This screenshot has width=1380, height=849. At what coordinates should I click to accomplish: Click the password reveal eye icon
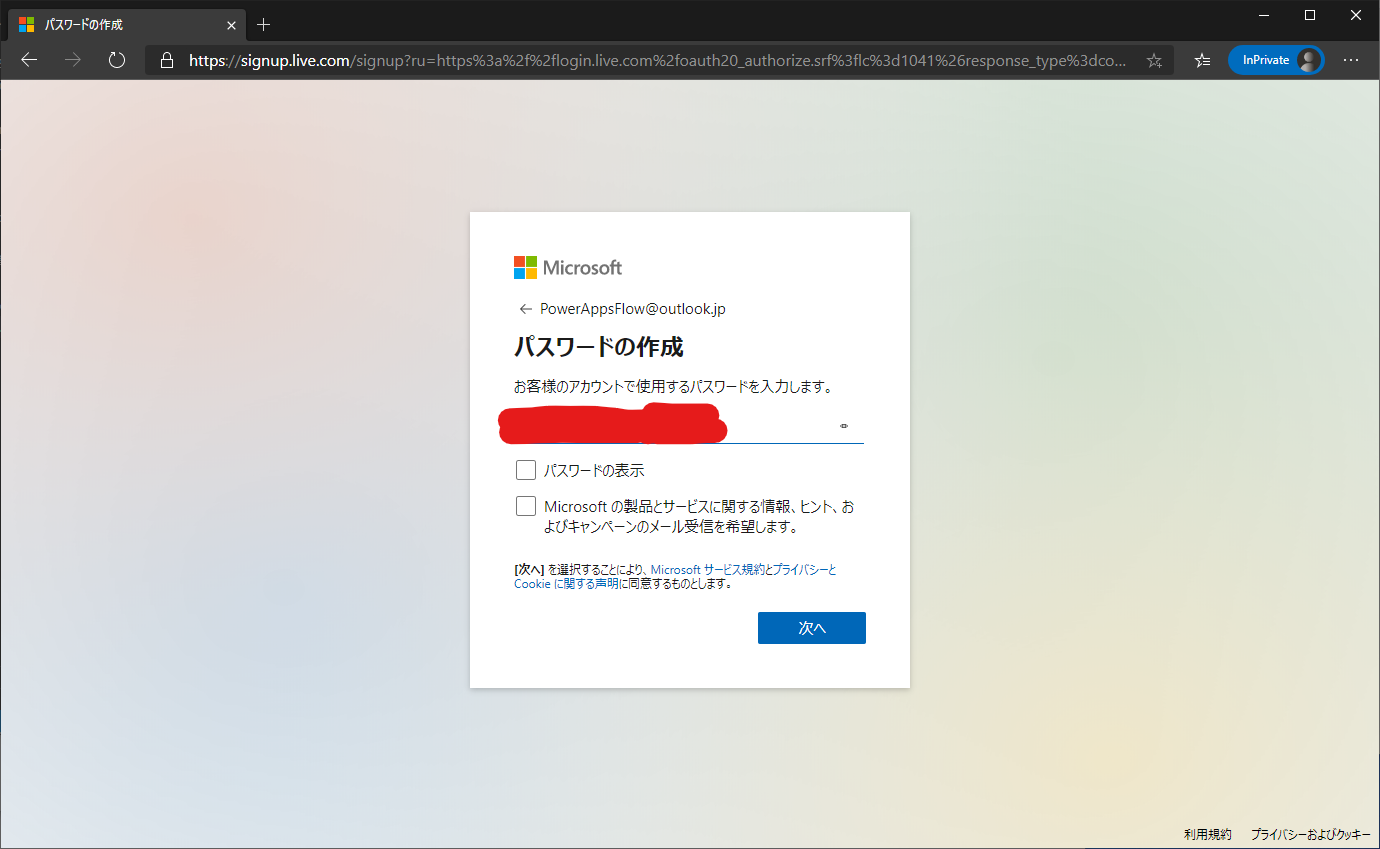(844, 426)
